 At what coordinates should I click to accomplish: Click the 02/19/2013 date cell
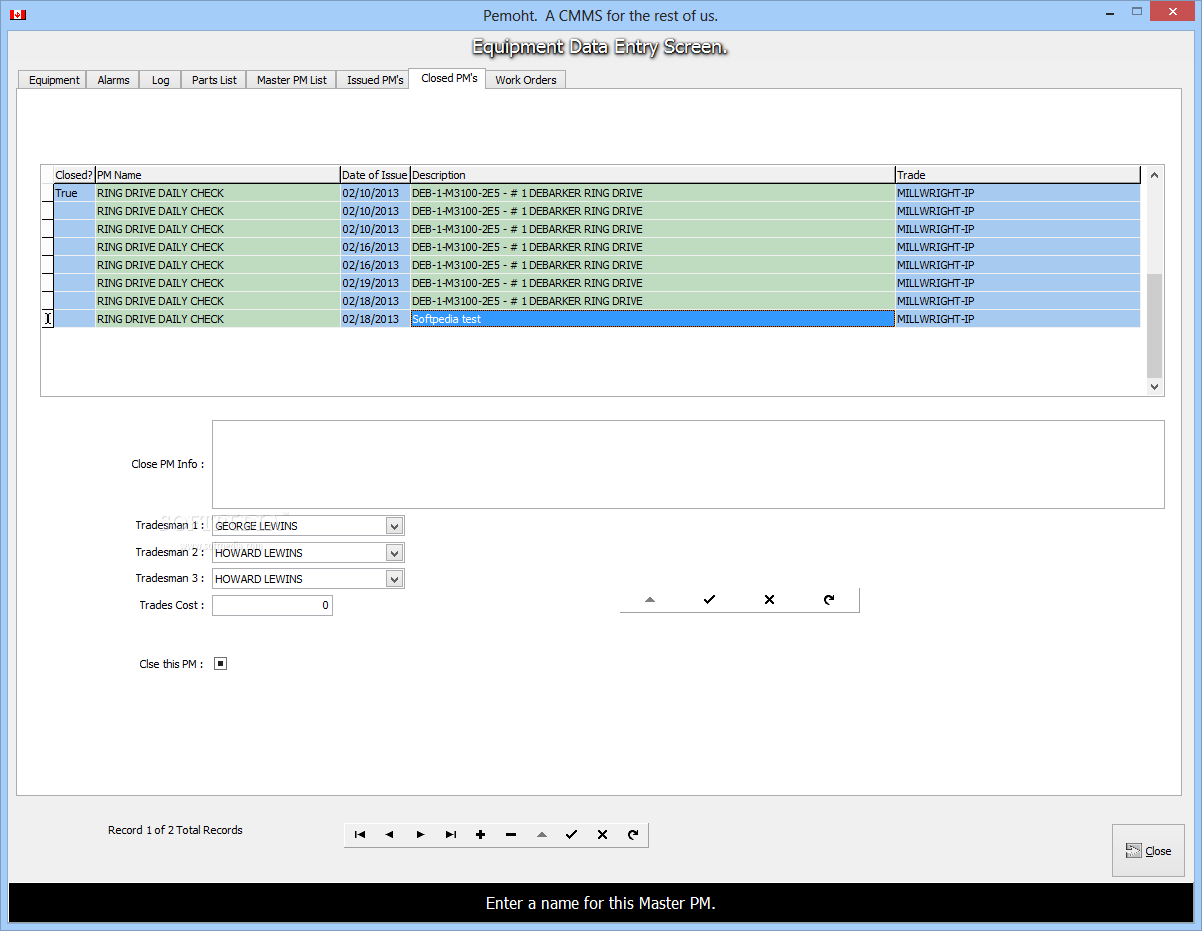(375, 283)
